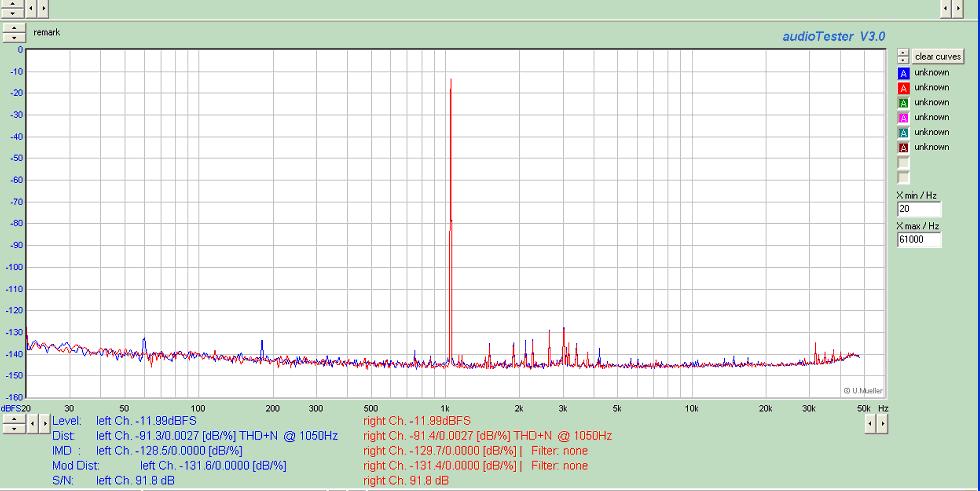Screen dimensions: 980x491
Task: Select the dark red A curve swatch
Action: pyautogui.click(x=904, y=148)
